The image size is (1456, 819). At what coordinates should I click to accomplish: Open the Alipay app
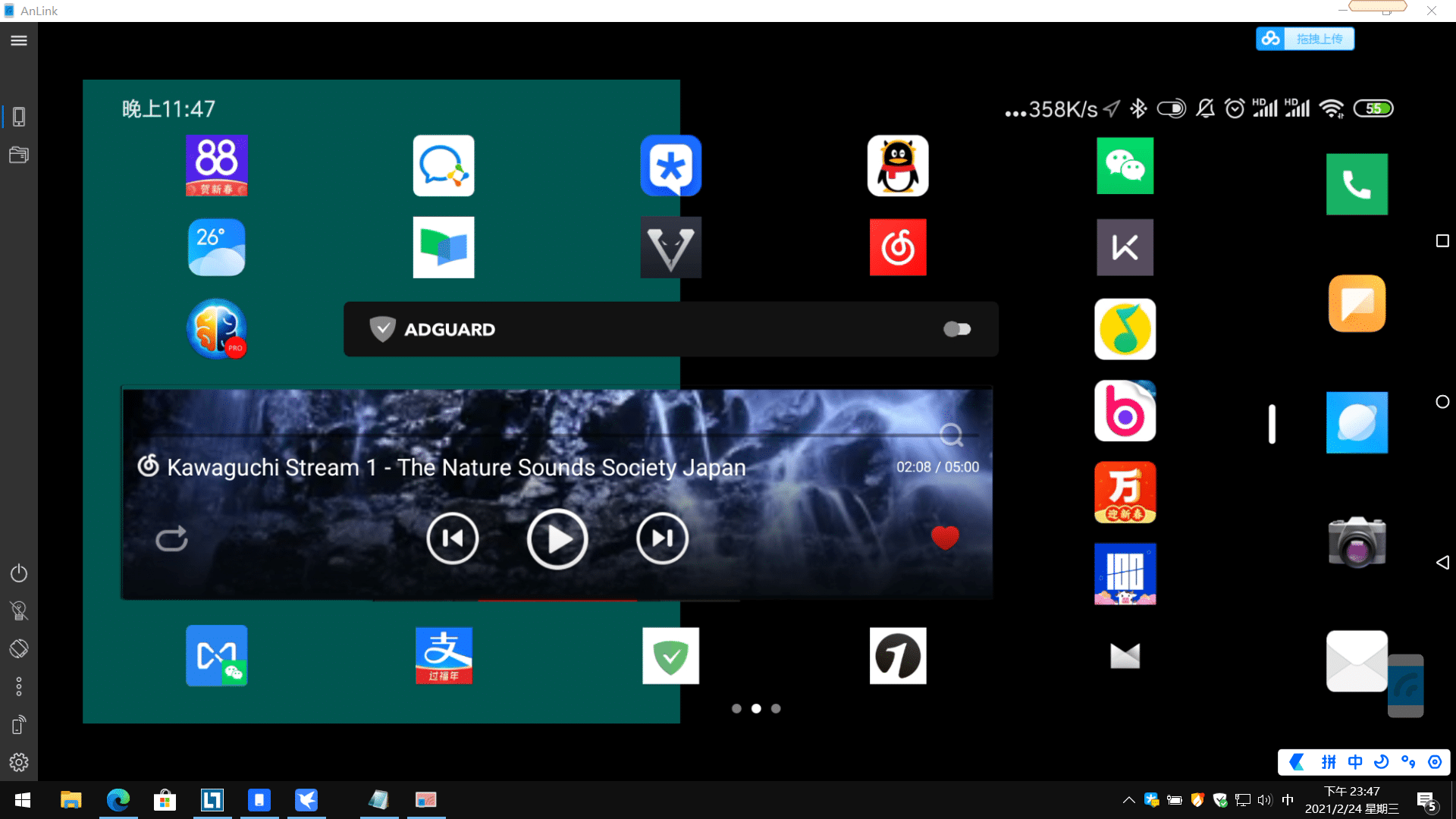[x=444, y=656]
